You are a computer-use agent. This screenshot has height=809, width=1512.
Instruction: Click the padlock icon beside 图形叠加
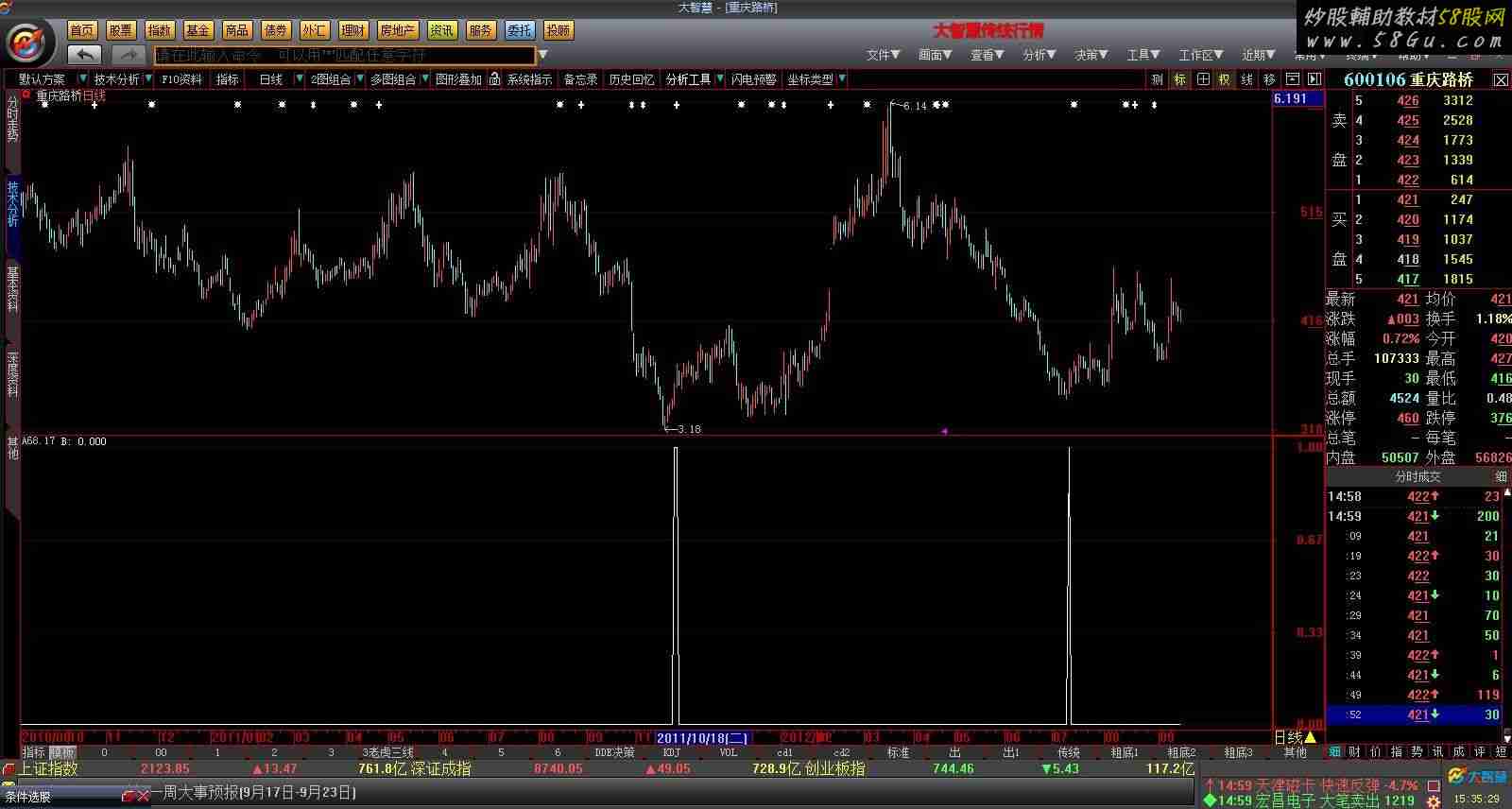(x=494, y=79)
